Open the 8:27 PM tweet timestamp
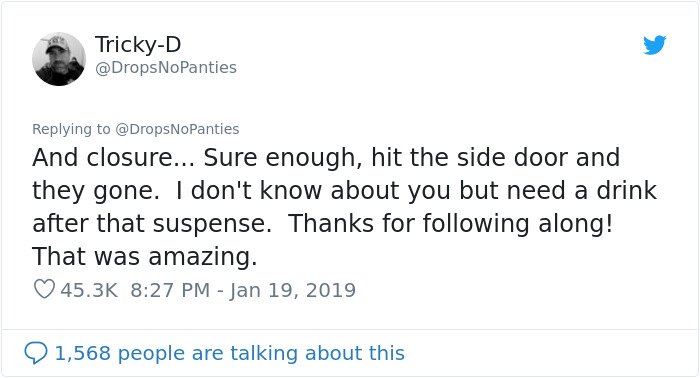Viewport: 700px width, 378px height. [170, 290]
